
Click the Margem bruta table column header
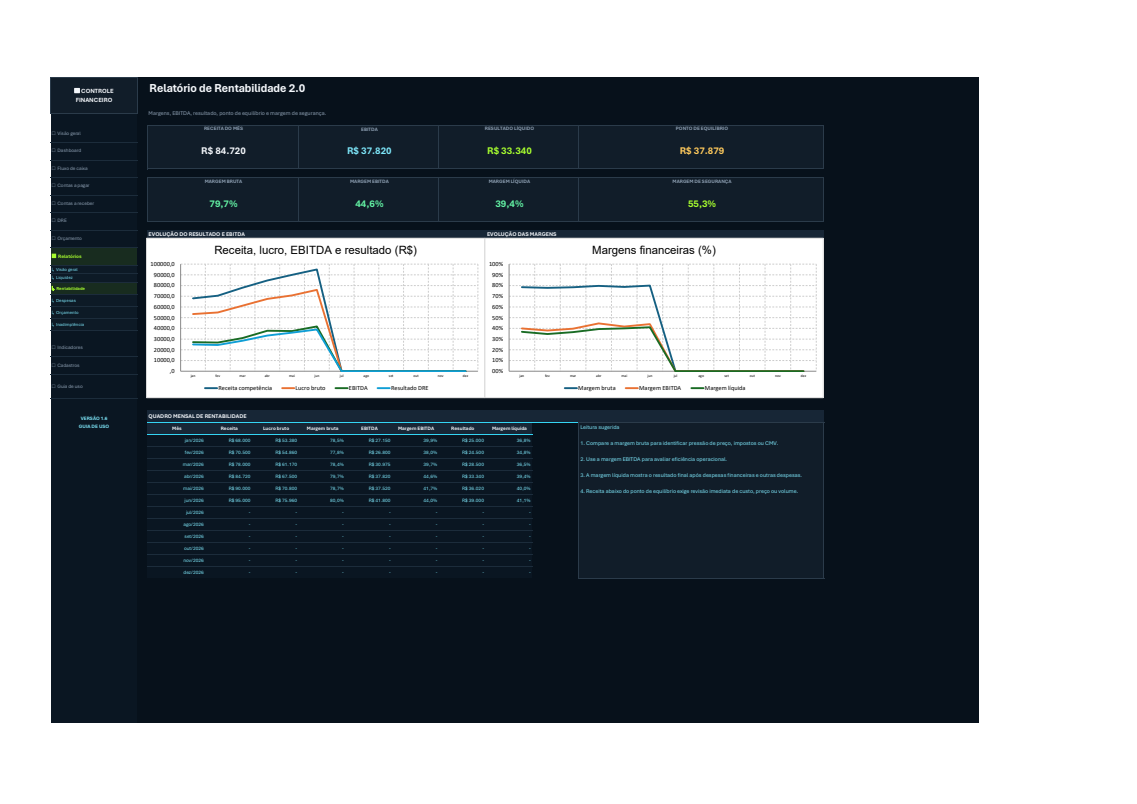click(x=322, y=428)
